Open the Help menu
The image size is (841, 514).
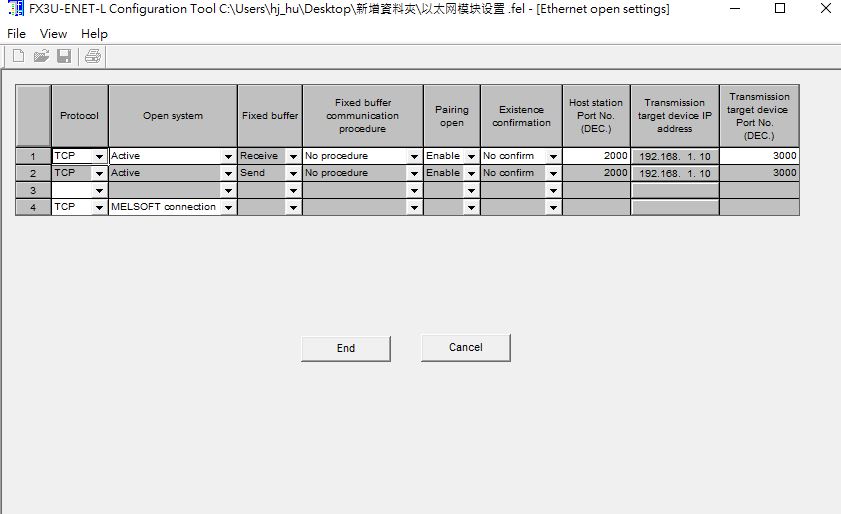click(94, 33)
